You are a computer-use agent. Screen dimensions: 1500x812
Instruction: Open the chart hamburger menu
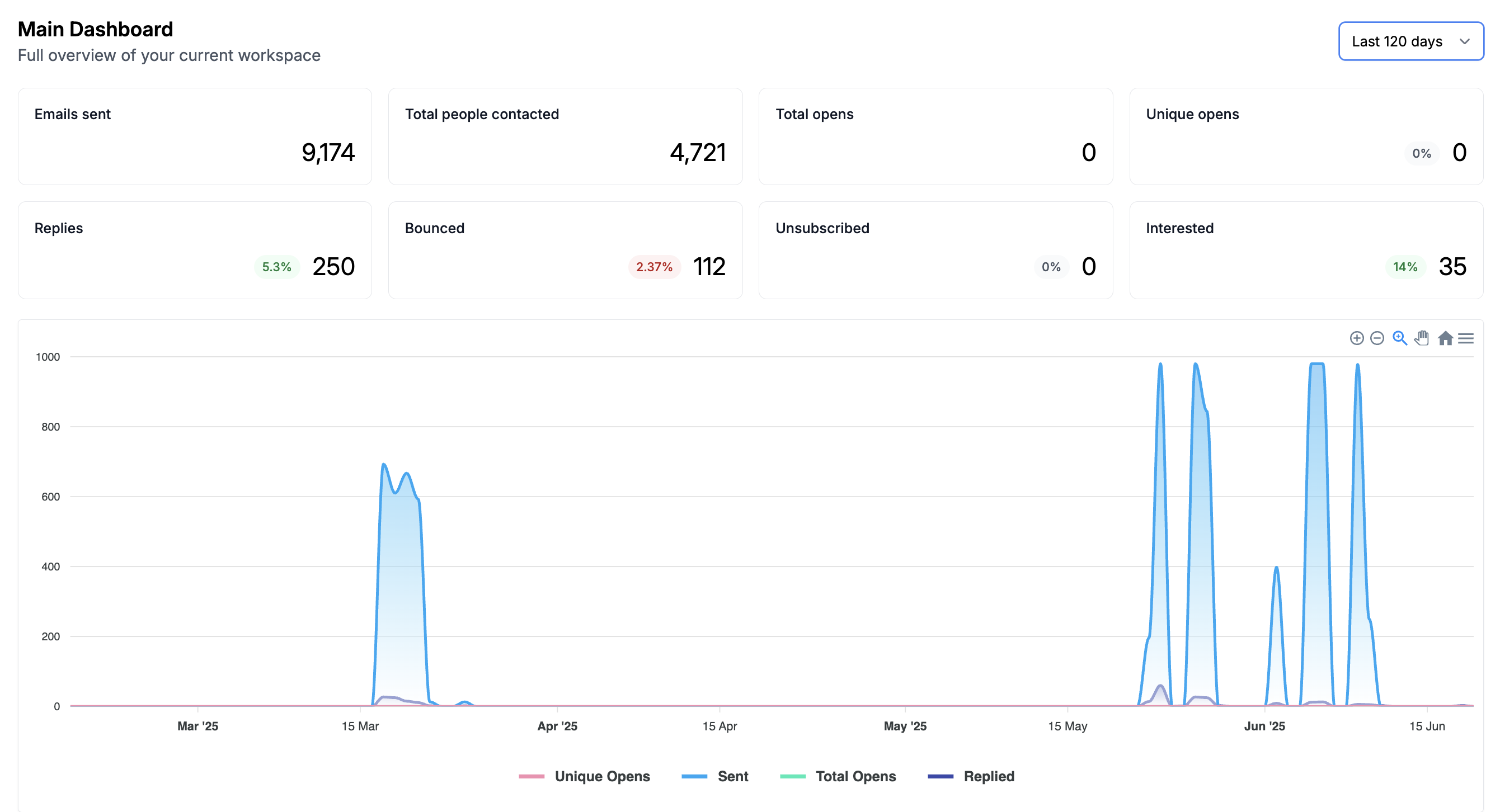point(1466,338)
